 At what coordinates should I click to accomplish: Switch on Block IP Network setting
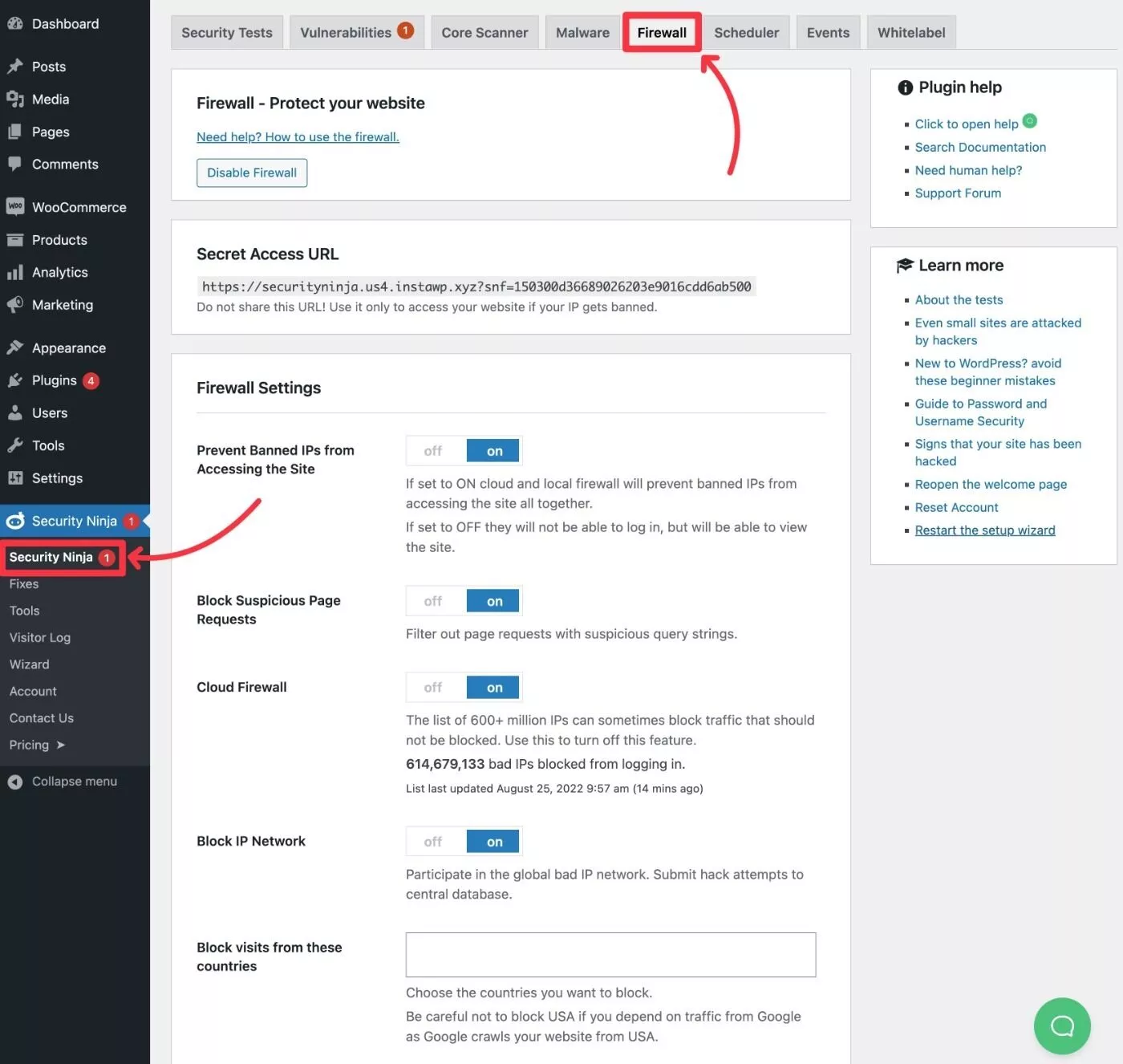(494, 842)
